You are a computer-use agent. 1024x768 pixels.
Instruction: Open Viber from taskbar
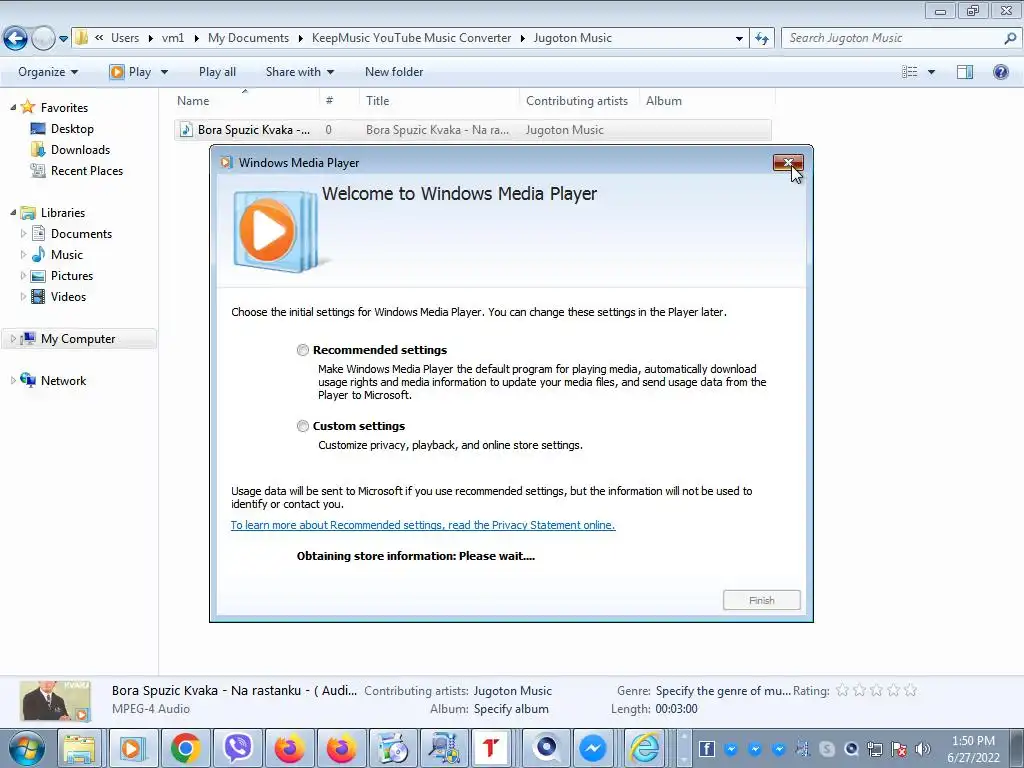point(238,748)
